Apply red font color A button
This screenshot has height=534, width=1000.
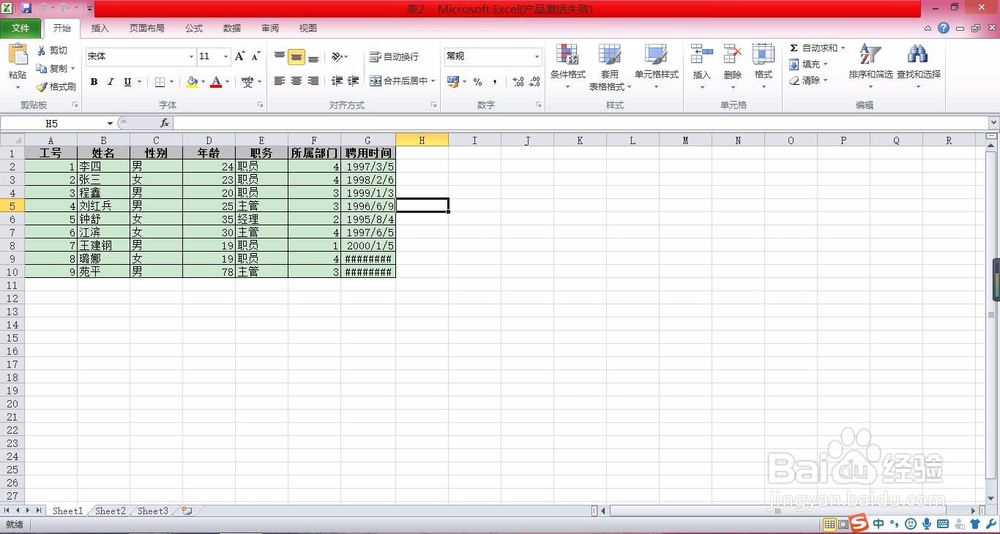pyautogui.click(x=216, y=82)
